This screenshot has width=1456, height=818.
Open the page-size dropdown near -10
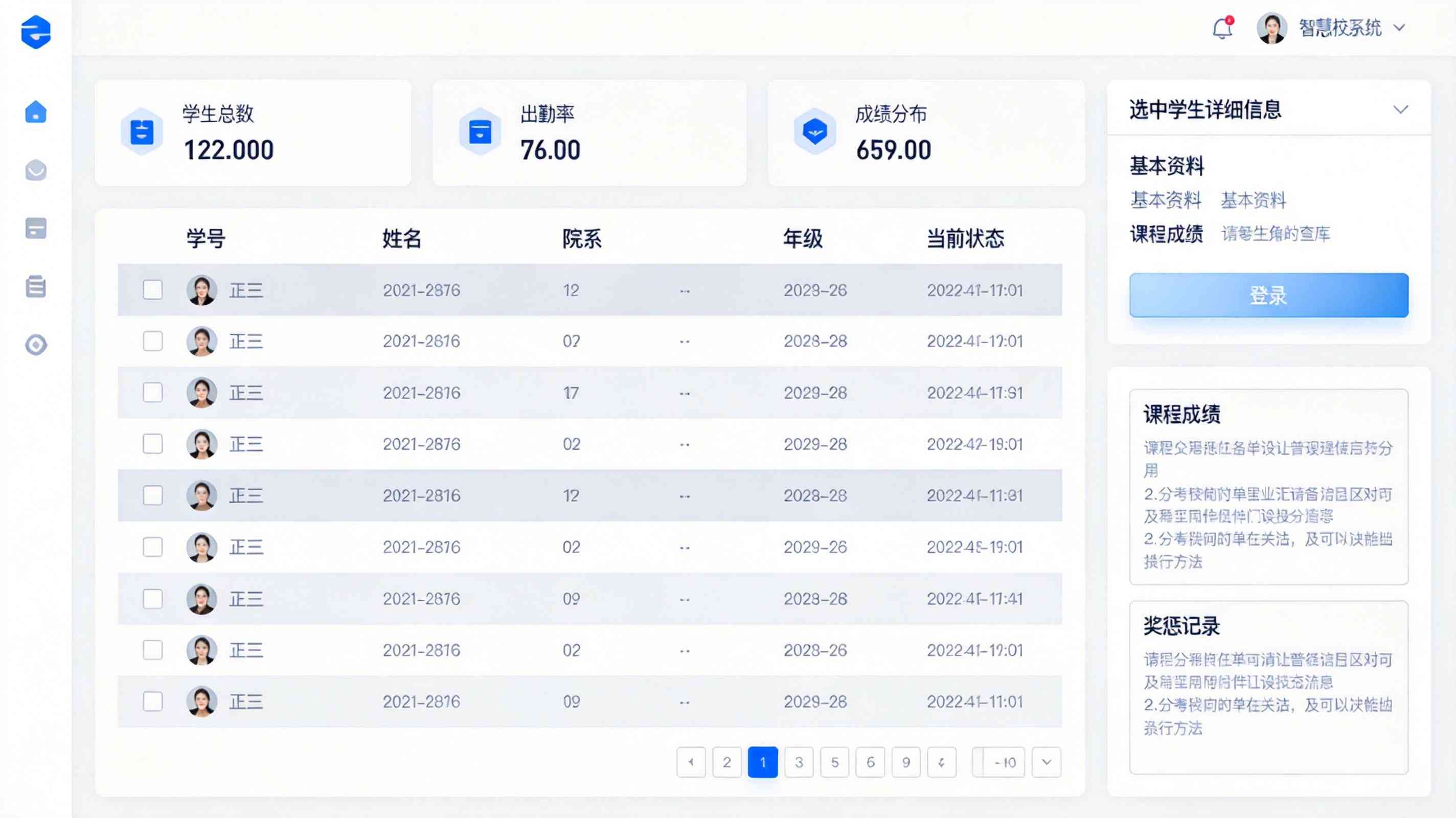[1046, 762]
